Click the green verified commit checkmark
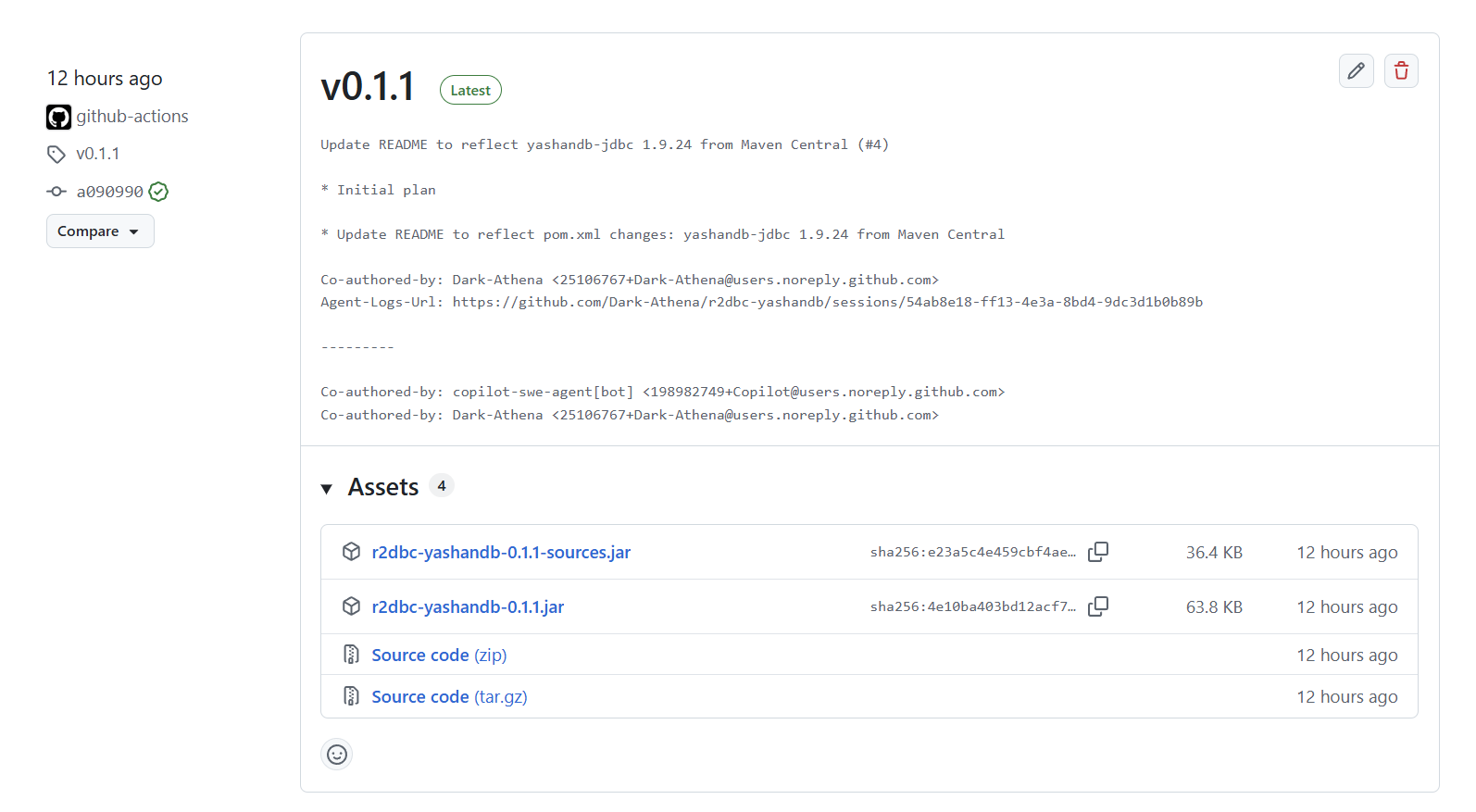Screen dimensions: 1476x812 158,192
